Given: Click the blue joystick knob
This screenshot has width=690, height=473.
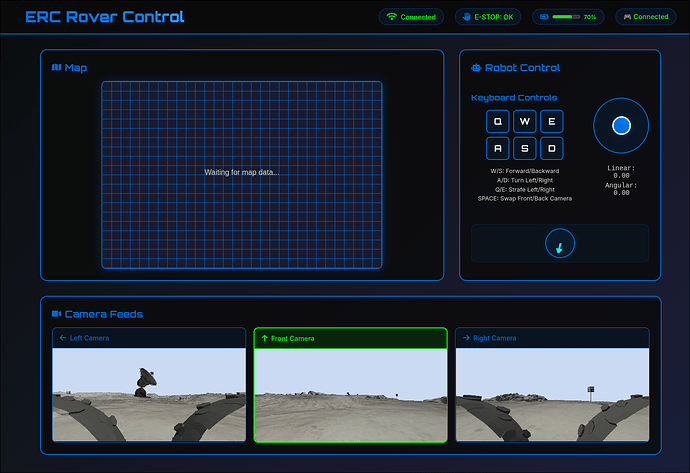Looking at the screenshot, I should pos(621,126).
